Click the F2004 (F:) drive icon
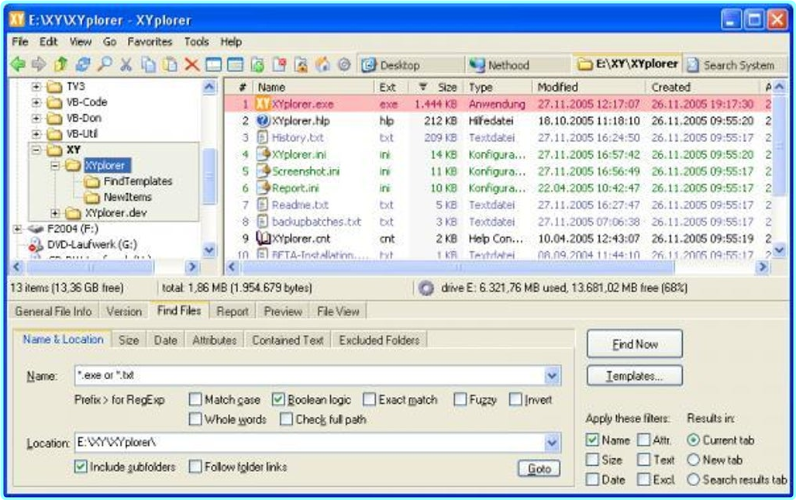This screenshot has height=500, width=796. point(36,229)
